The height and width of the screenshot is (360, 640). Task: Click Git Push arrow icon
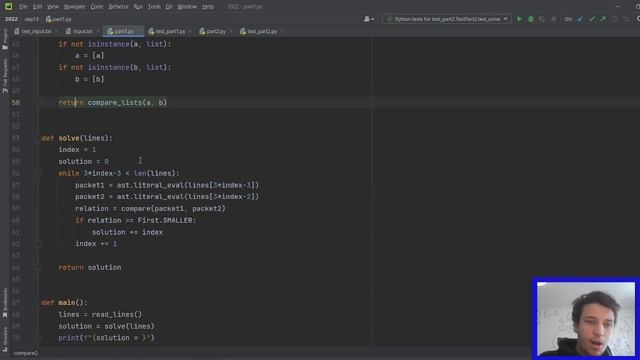pos(603,19)
